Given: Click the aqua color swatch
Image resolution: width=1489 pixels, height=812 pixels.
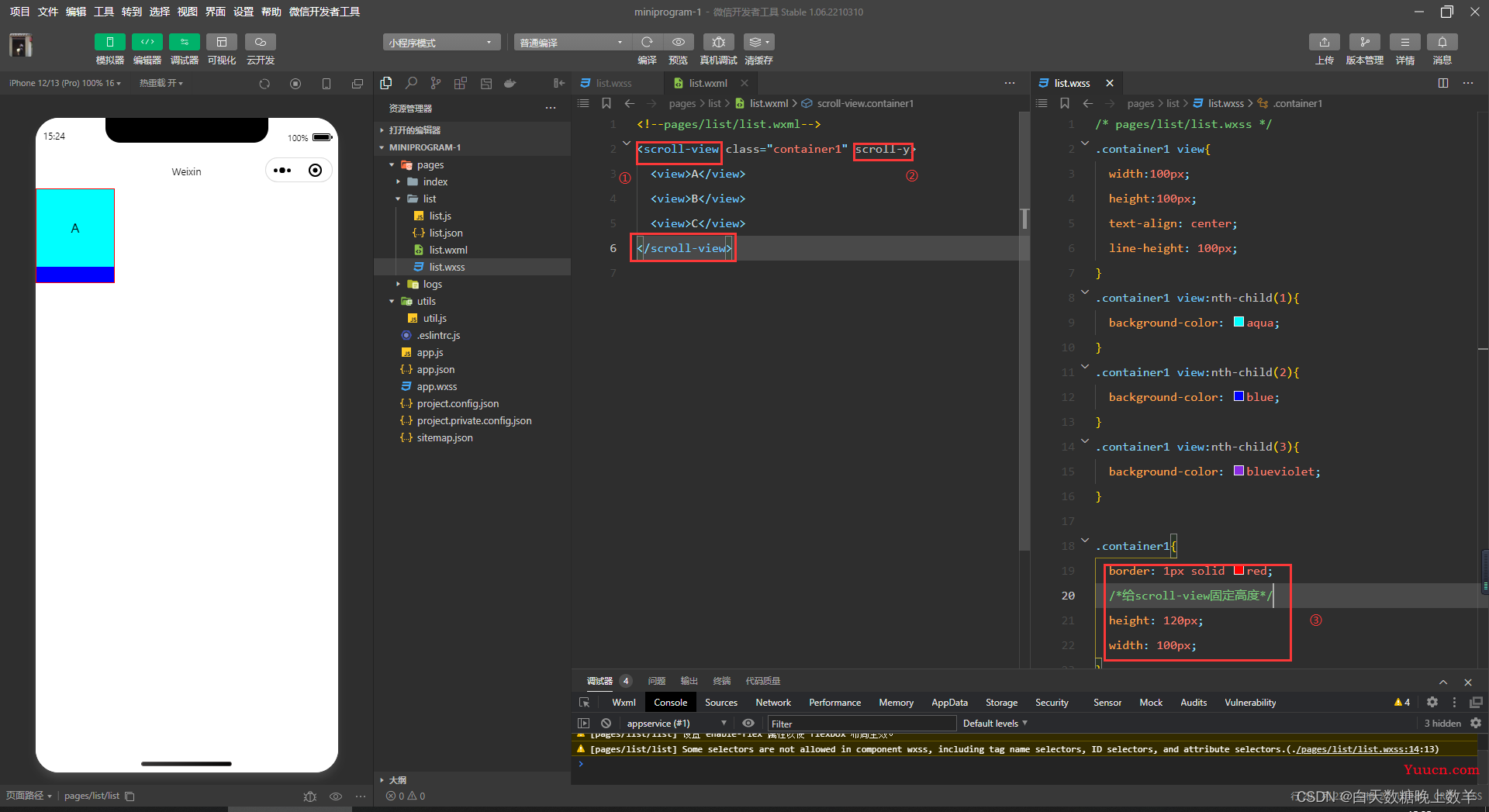Looking at the screenshot, I should tap(1239, 322).
